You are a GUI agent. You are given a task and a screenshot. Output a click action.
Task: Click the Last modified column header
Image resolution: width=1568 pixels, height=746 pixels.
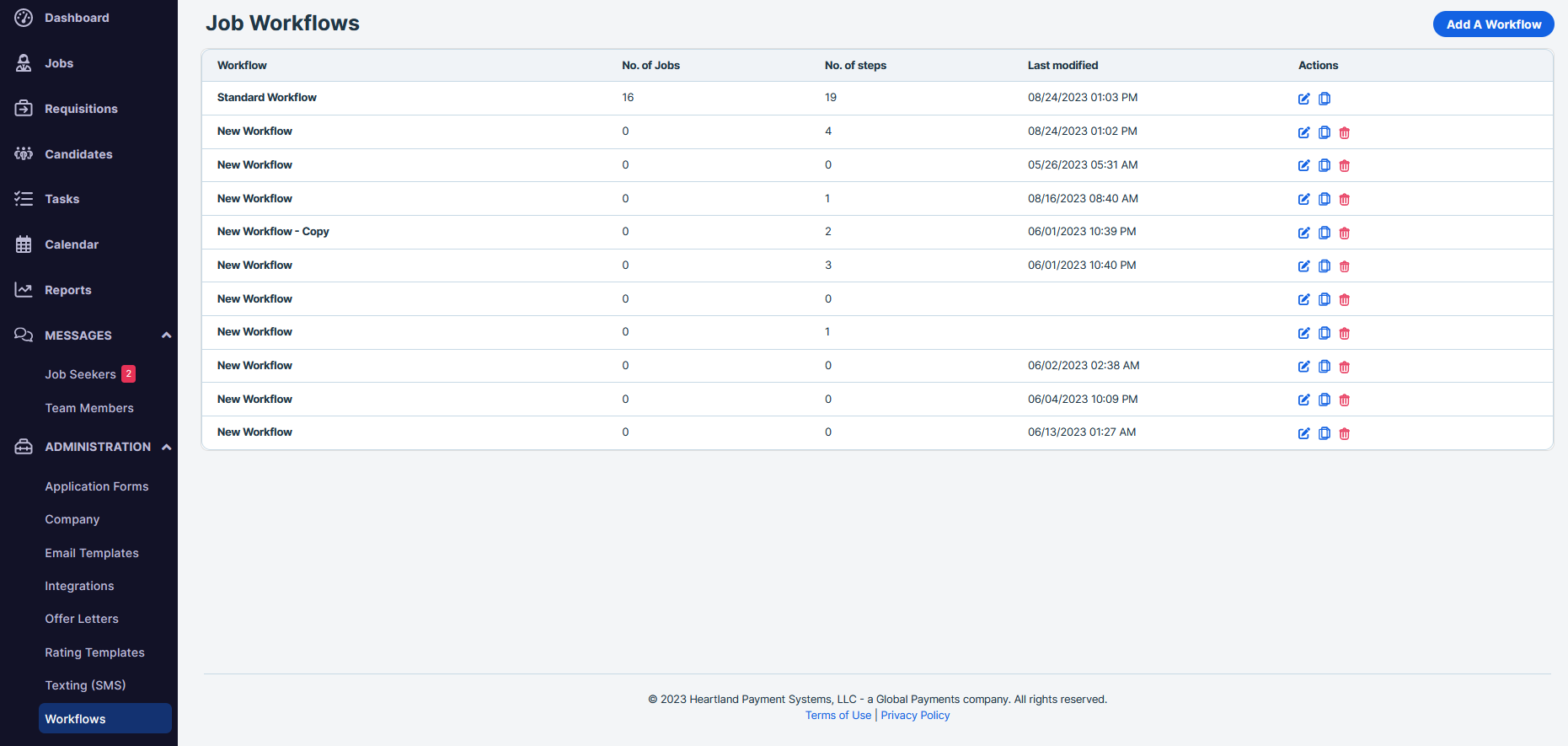(1062, 66)
